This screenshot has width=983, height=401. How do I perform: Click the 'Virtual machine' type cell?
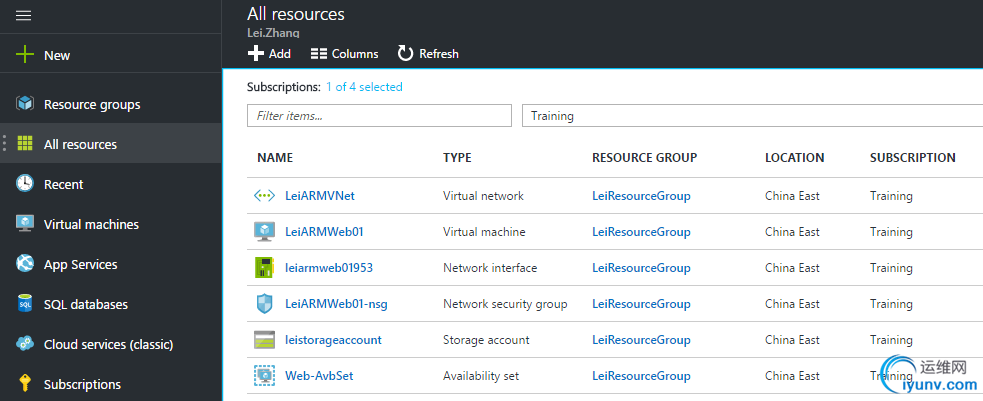tap(484, 232)
